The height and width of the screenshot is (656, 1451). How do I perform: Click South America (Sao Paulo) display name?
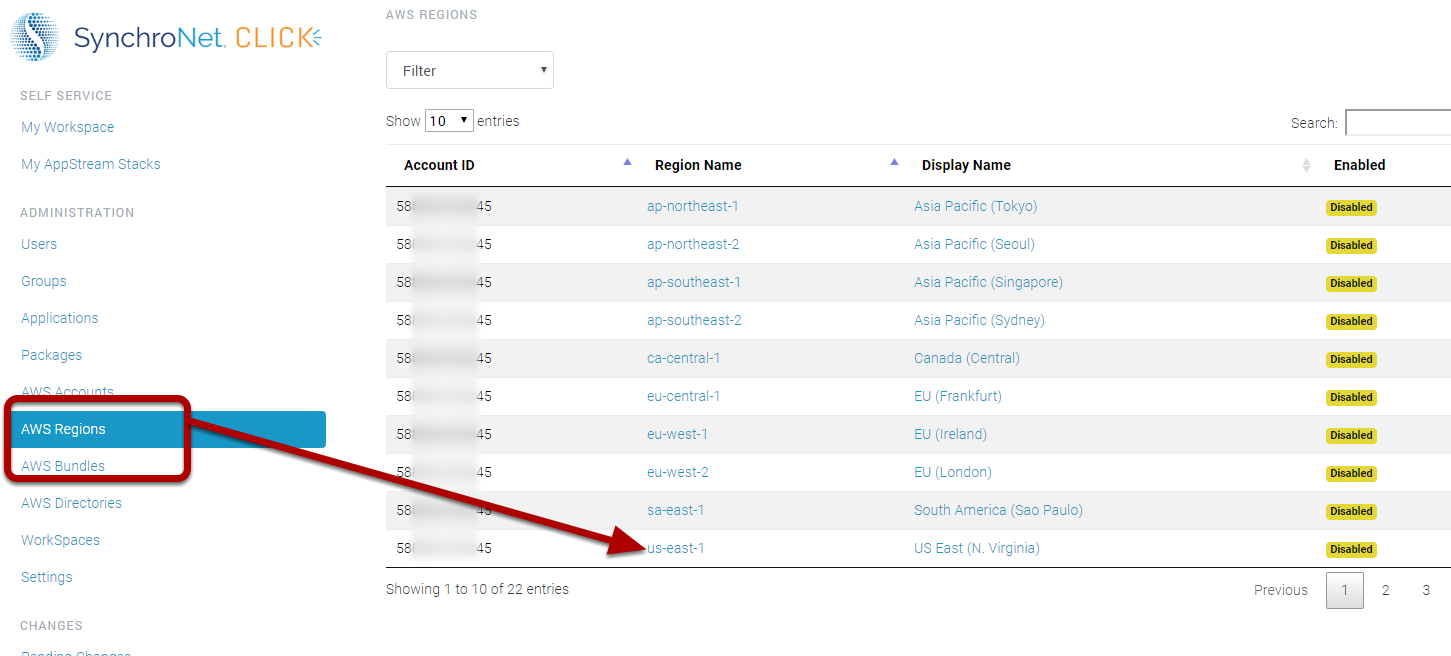click(x=999, y=510)
